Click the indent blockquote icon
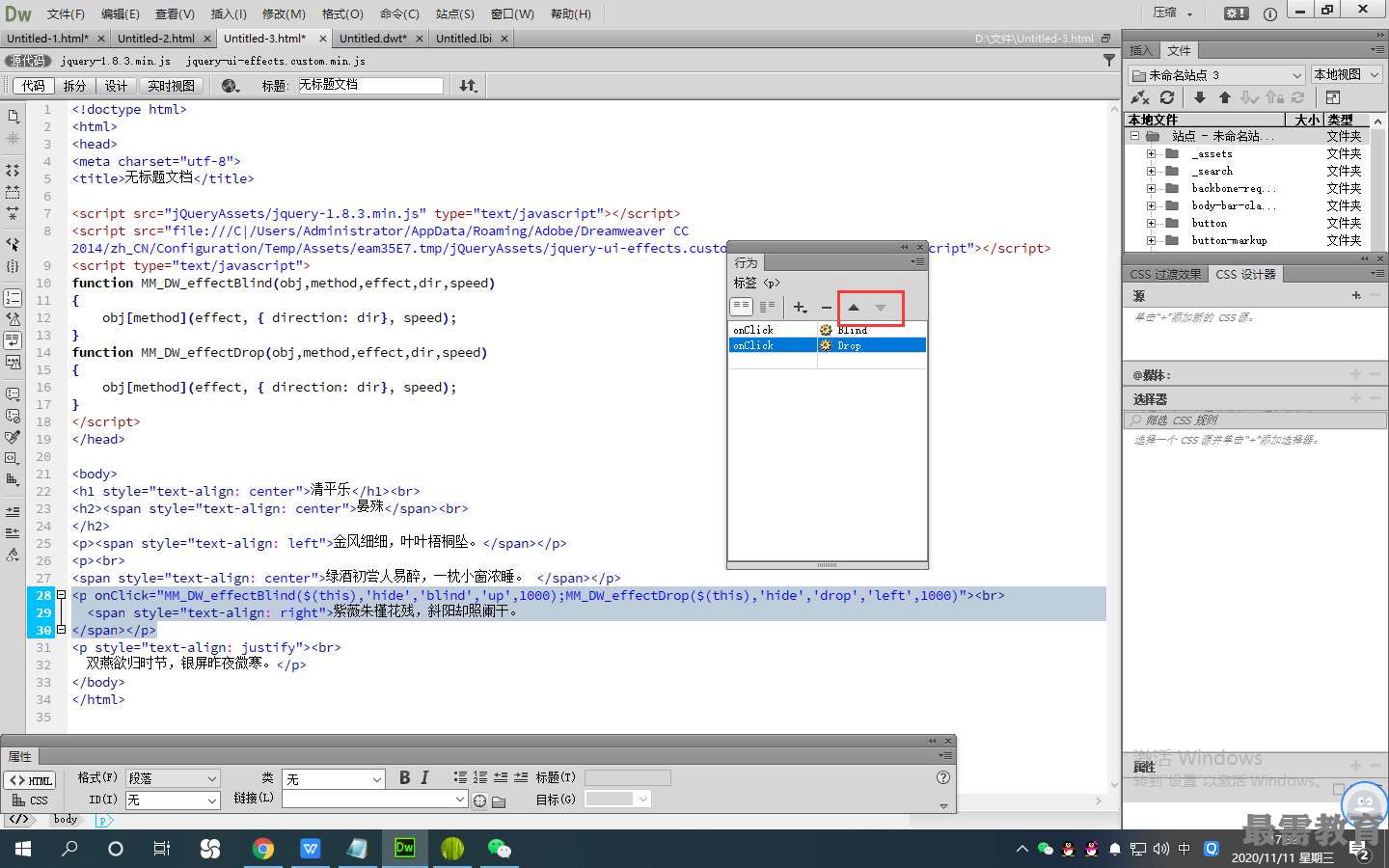Image resolution: width=1389 pixels, height=868 pixels. coord(521,777)
